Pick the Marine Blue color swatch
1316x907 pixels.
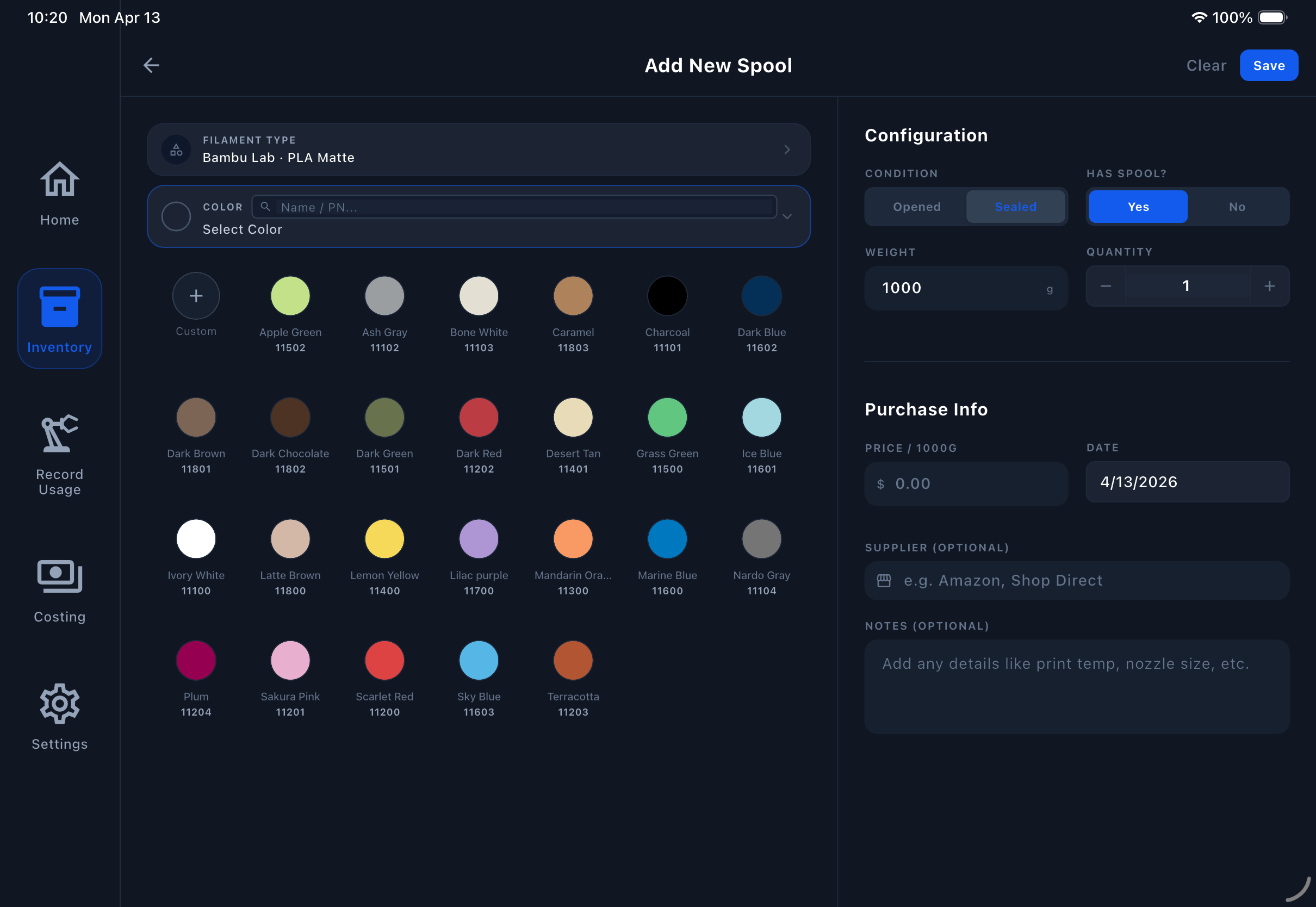pyautogui.click(x=667, y=539)
